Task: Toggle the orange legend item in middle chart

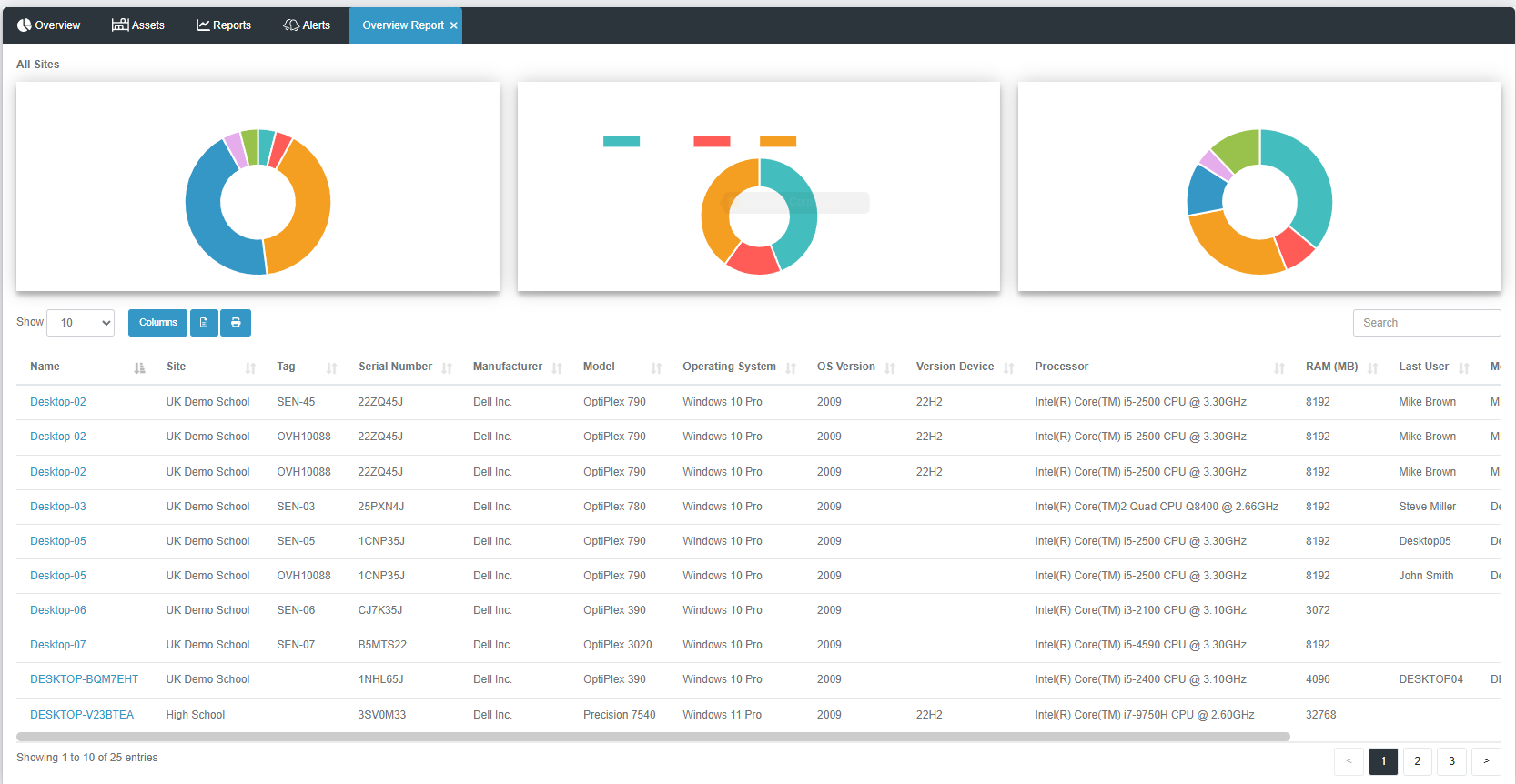Action: tap(778, 141)
